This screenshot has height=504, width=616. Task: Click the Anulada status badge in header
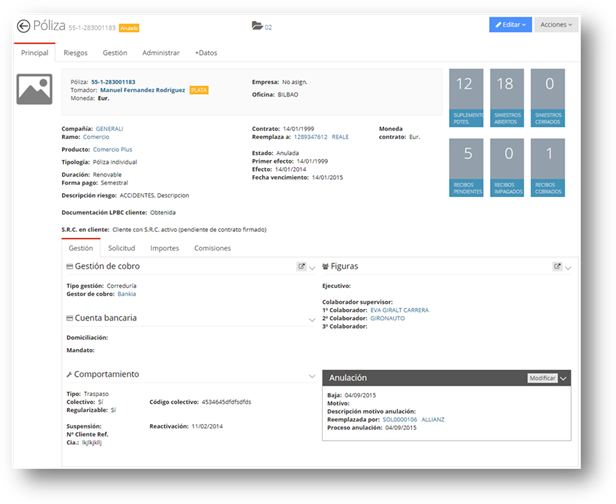pyautogui.click(x=129, y=28)
